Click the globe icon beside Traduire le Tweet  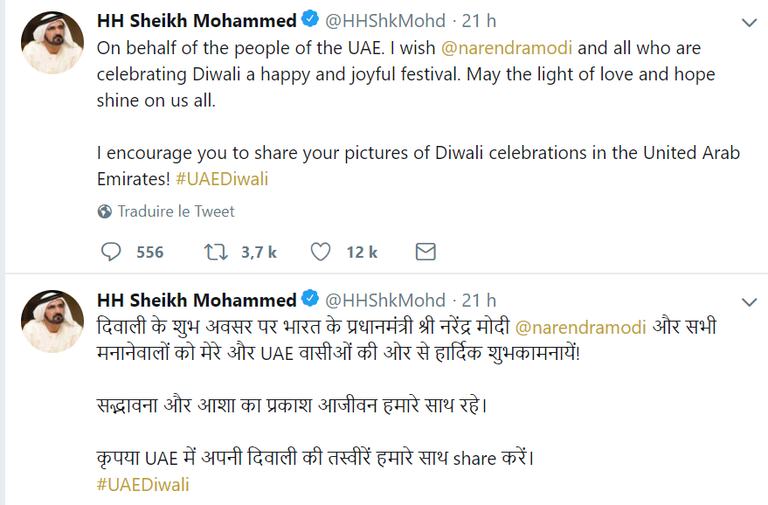105,211
